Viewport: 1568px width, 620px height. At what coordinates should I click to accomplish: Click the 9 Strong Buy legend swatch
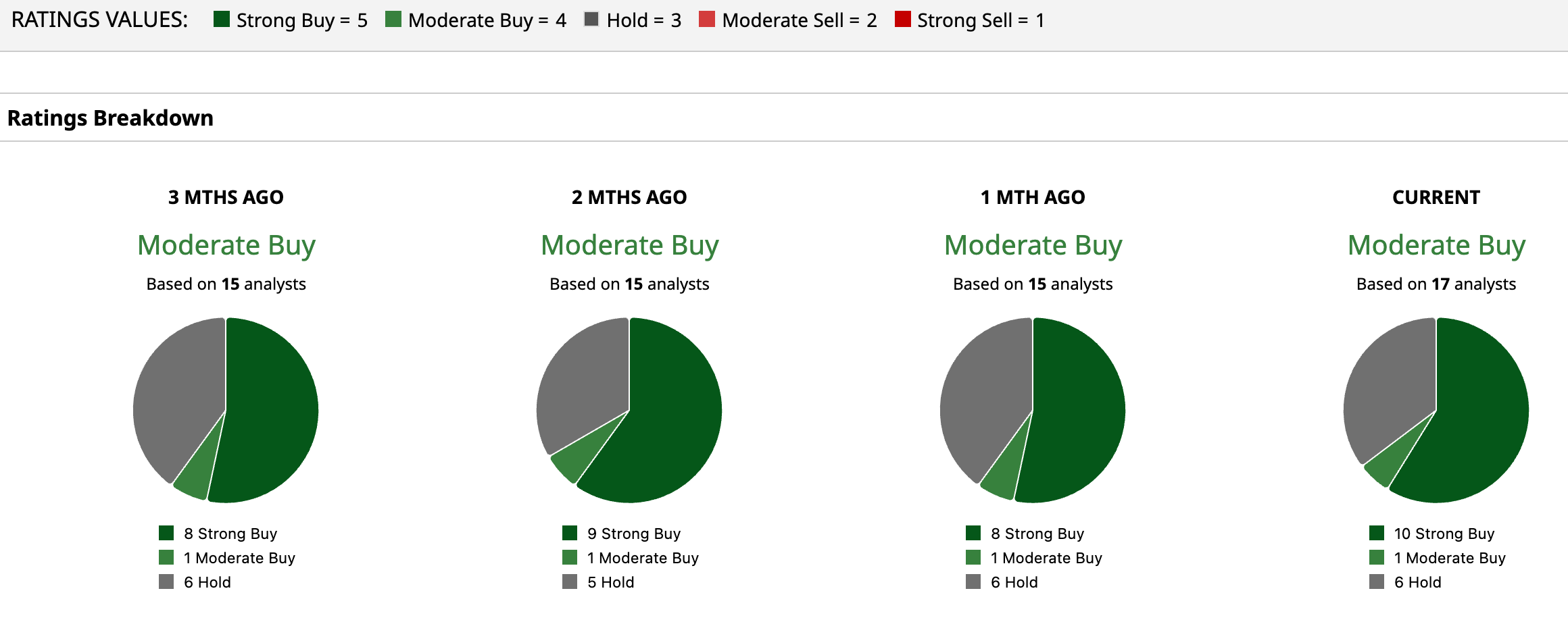click(x=570, y=534)
